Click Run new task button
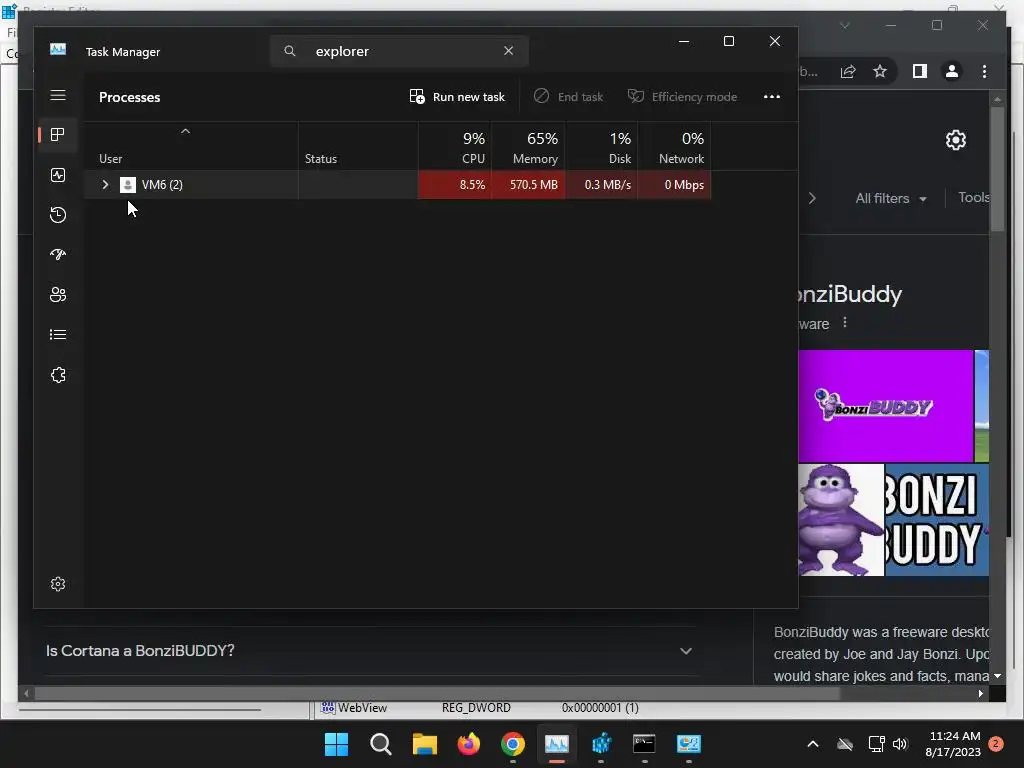This screenshot has height=768, width=1024. point(457,97)
